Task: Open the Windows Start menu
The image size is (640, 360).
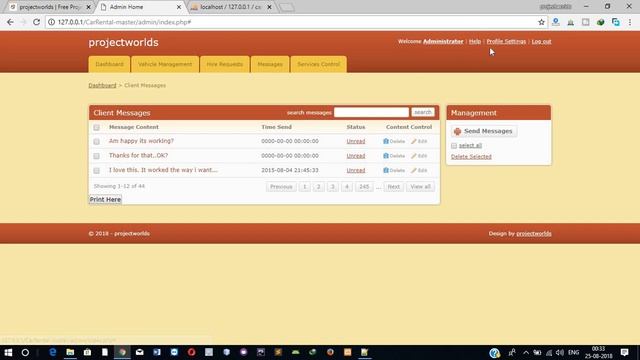Action: click(8, 352)
